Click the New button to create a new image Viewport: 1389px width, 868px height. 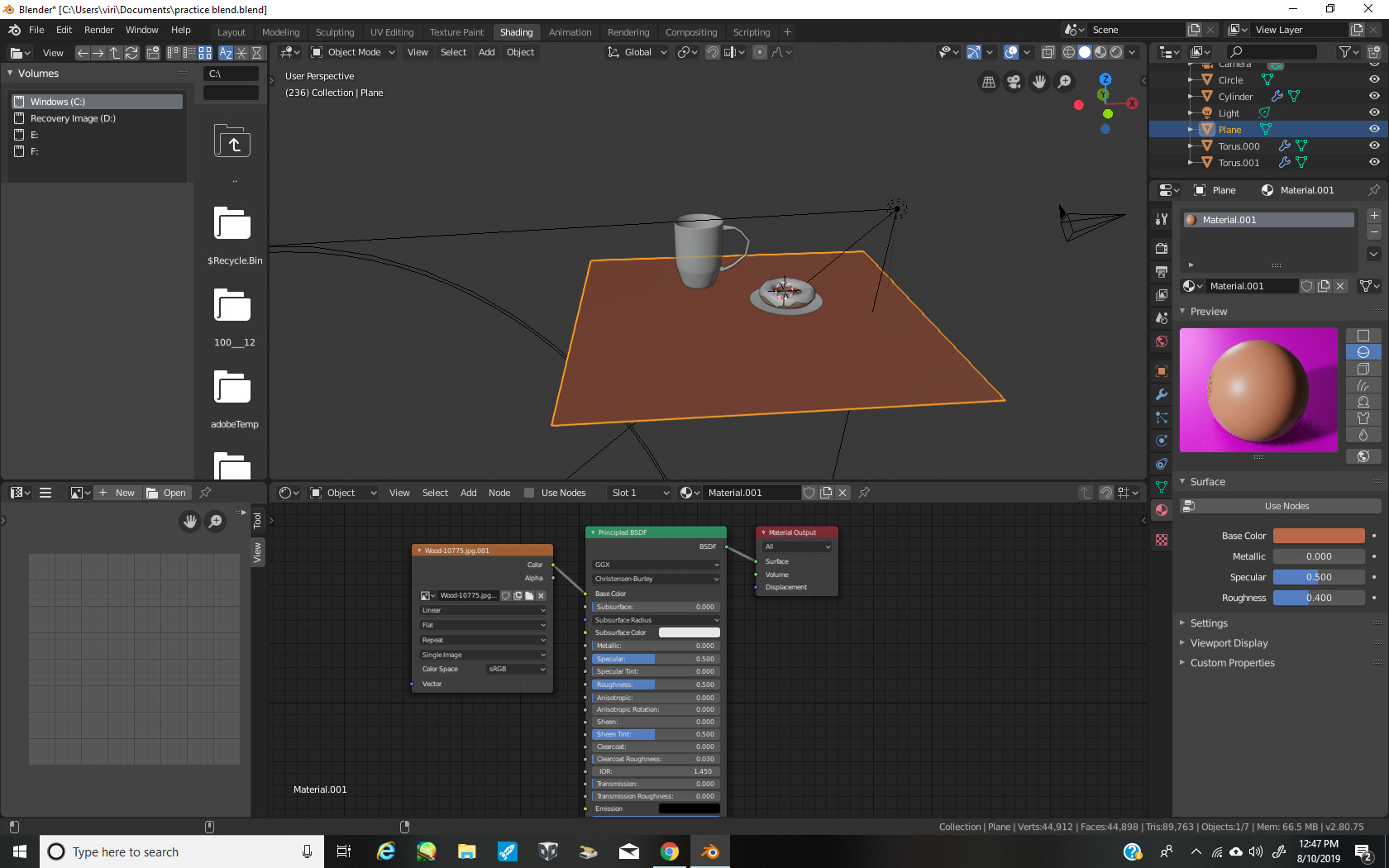pyautogui.click(x=117, y=492)
